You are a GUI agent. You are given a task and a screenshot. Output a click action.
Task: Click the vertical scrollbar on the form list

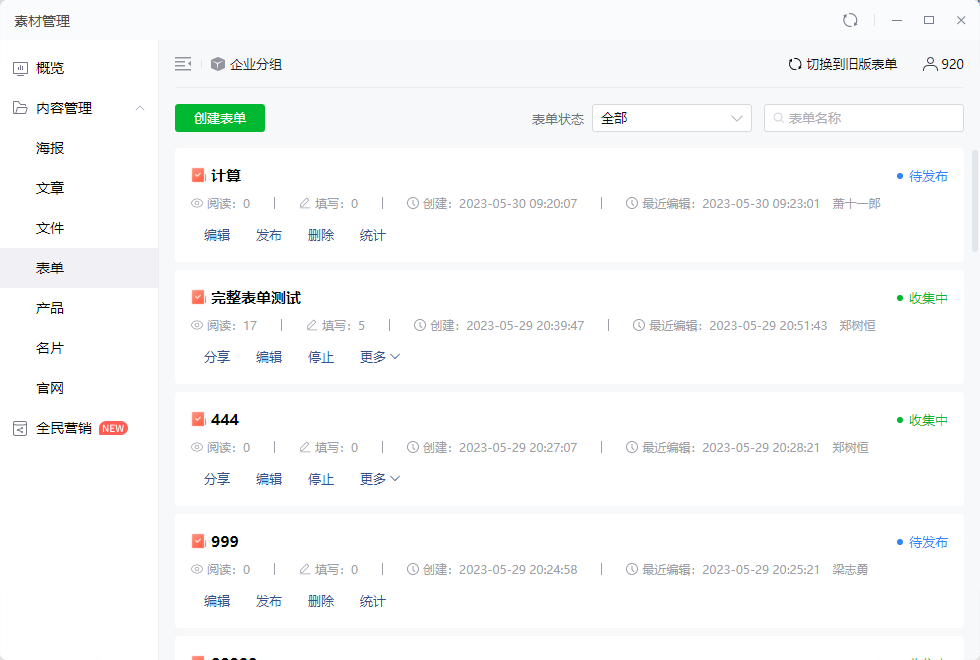(975, 200)
